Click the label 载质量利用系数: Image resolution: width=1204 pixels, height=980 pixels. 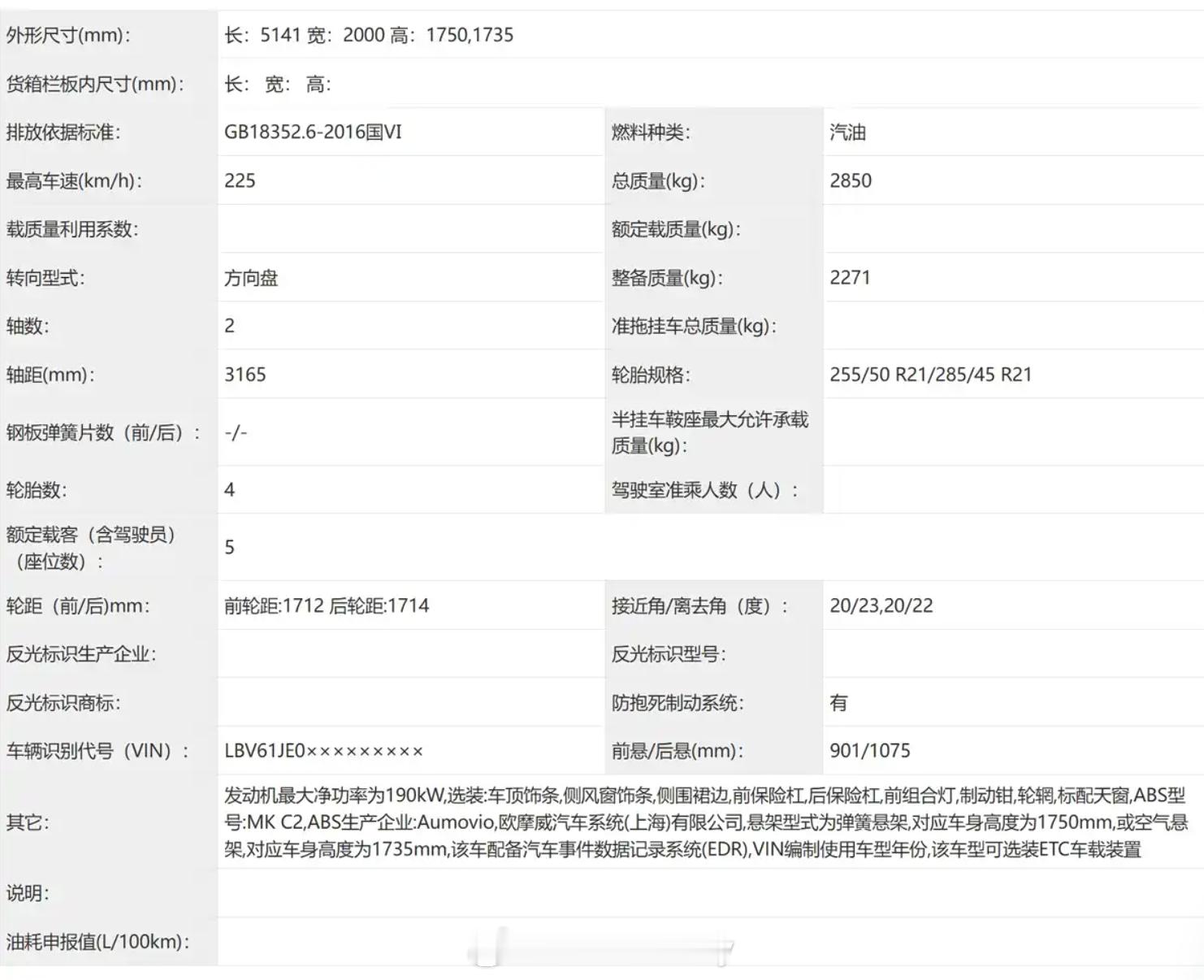coord(72,229)
